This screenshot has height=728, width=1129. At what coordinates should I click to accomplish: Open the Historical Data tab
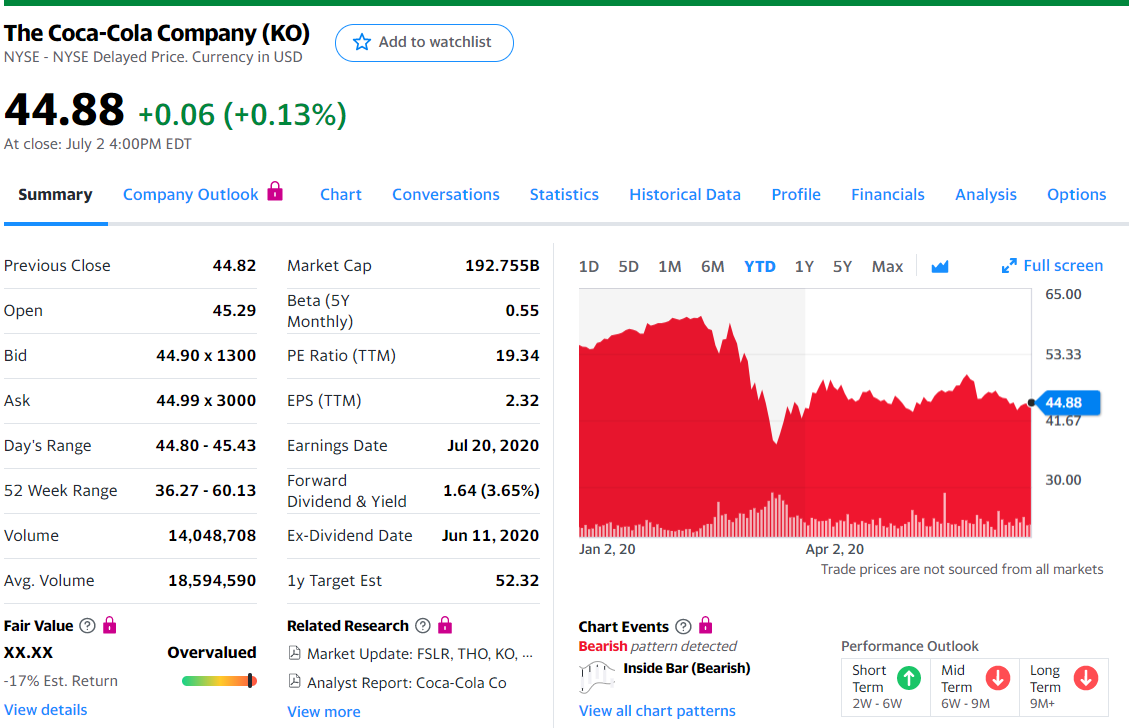pos(685,194)
